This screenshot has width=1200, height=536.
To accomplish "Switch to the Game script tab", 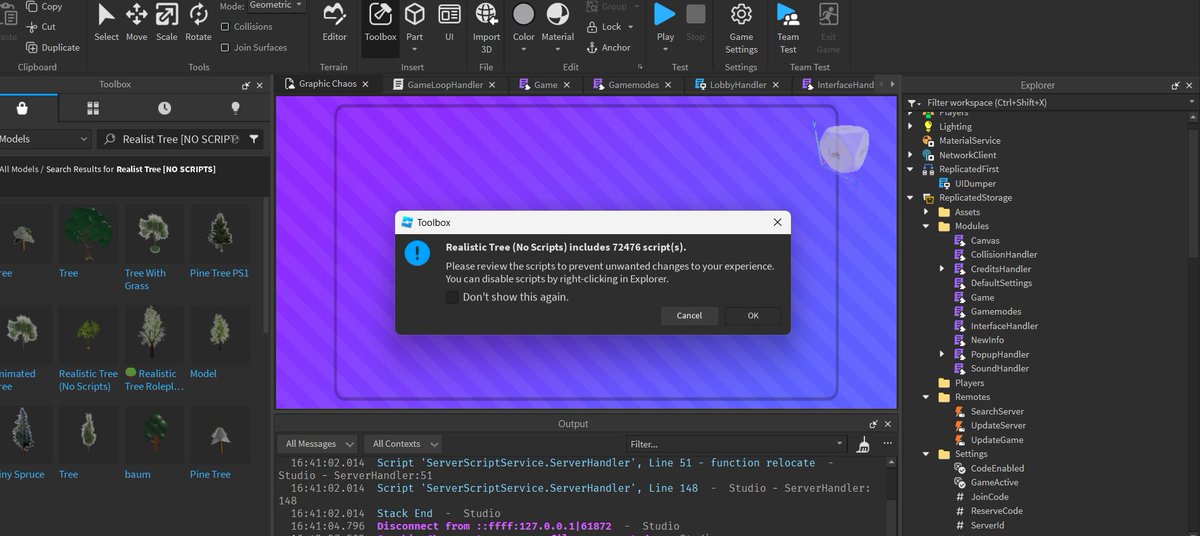I will (545, 85).
